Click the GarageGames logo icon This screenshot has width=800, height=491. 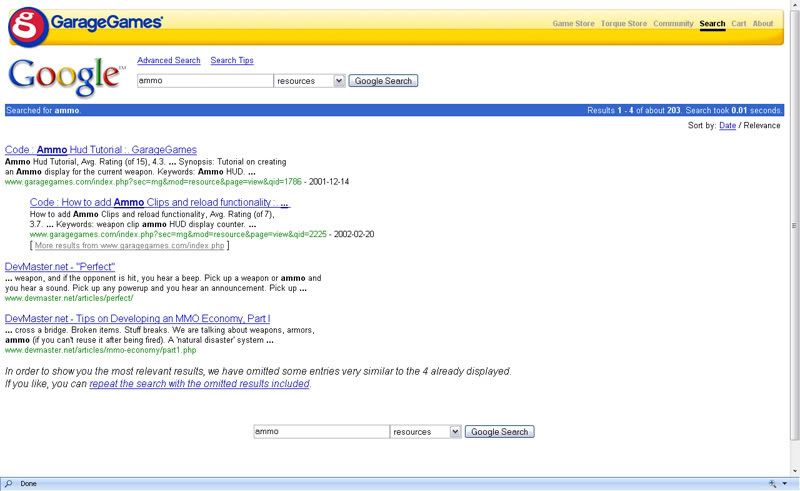click(26, 25)
